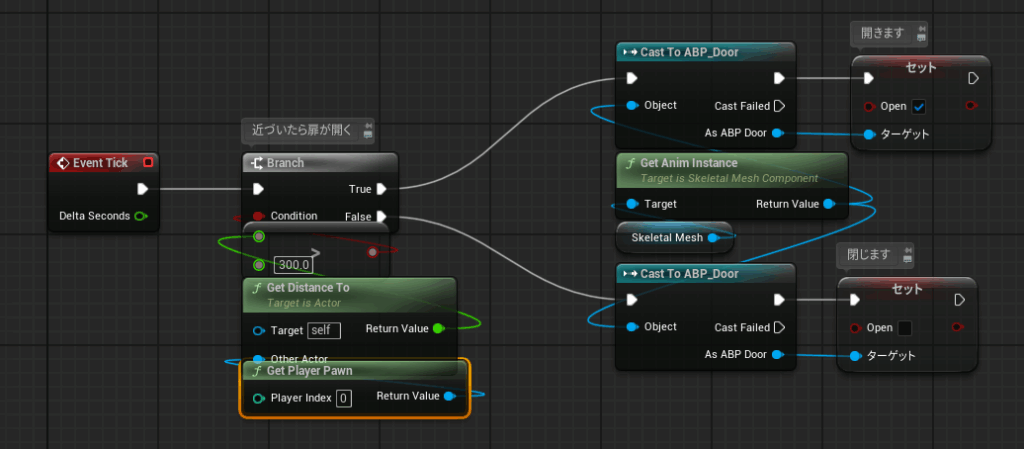Viewport: 1024px width, 449px height.
Task: Click the red Open input pin on 開きます set node
Action: (869, 106)
